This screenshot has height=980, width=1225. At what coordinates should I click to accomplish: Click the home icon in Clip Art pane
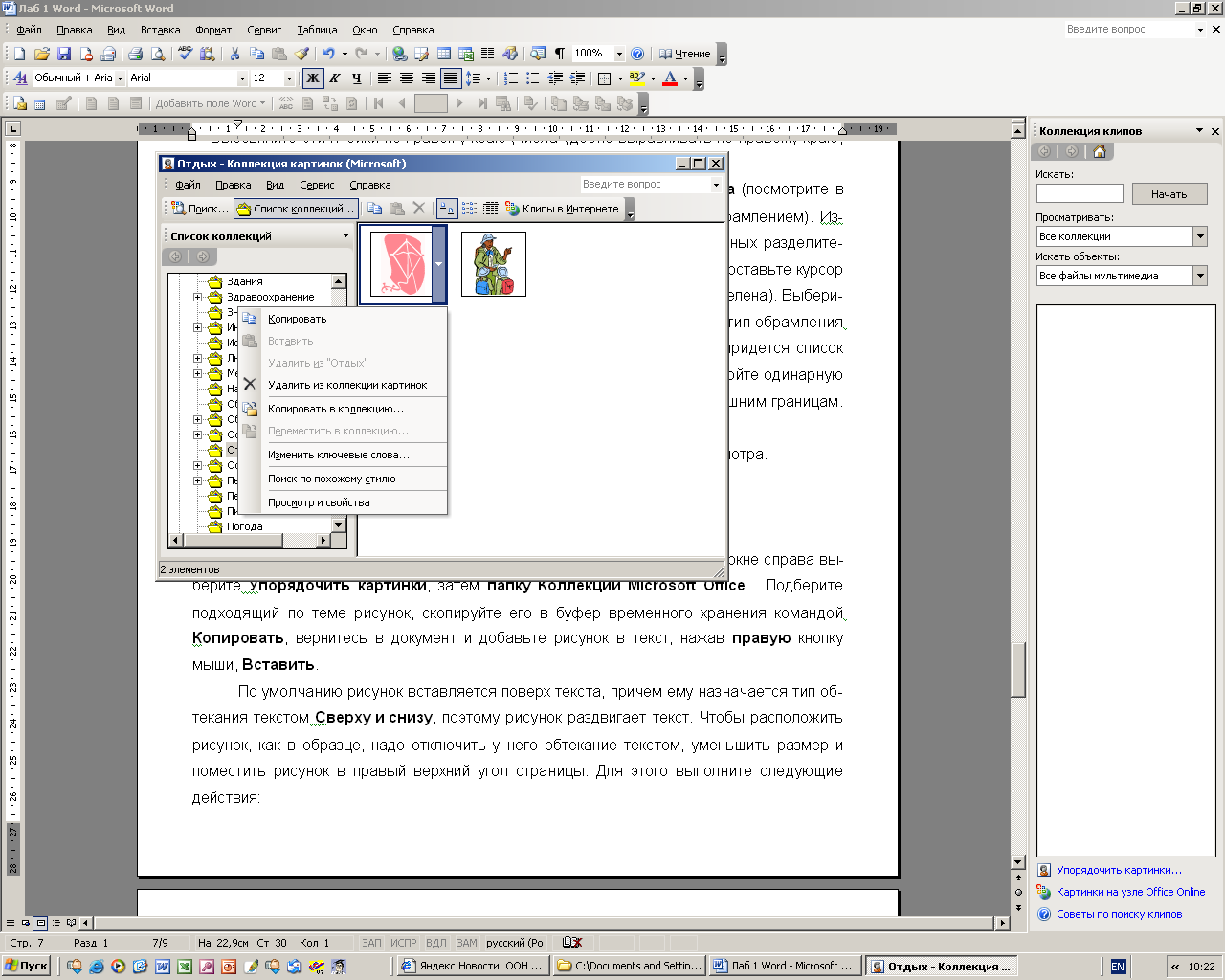tap(1099, 151)
